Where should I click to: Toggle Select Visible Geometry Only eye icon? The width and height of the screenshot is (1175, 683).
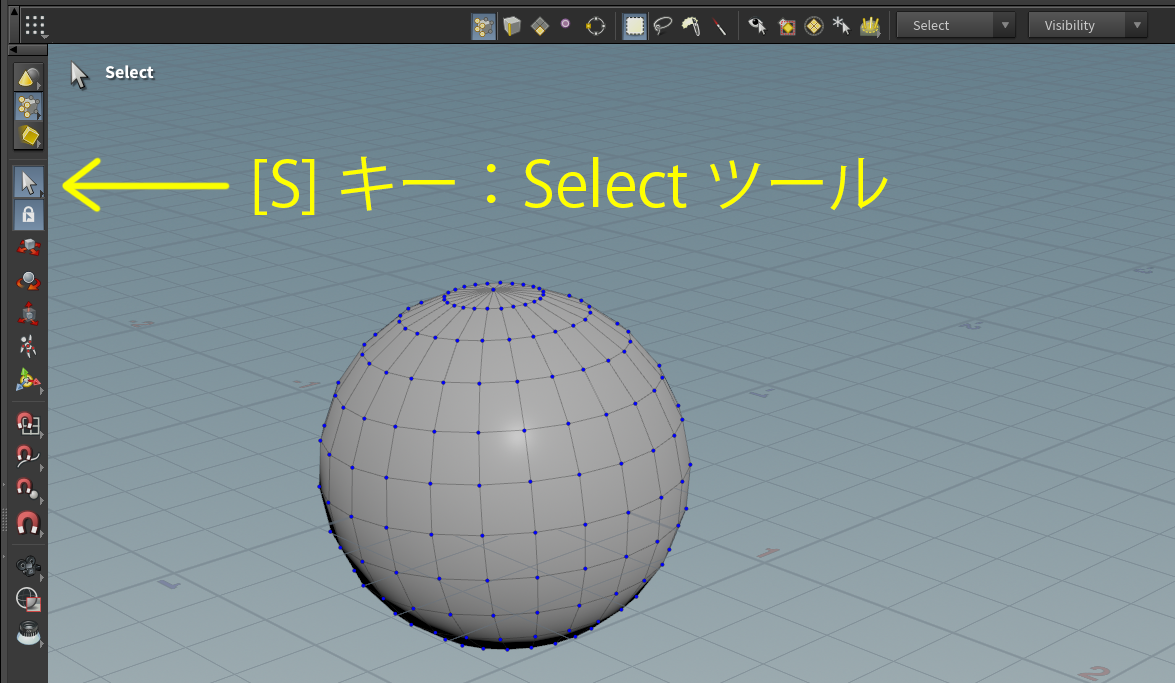click(757, 26)
